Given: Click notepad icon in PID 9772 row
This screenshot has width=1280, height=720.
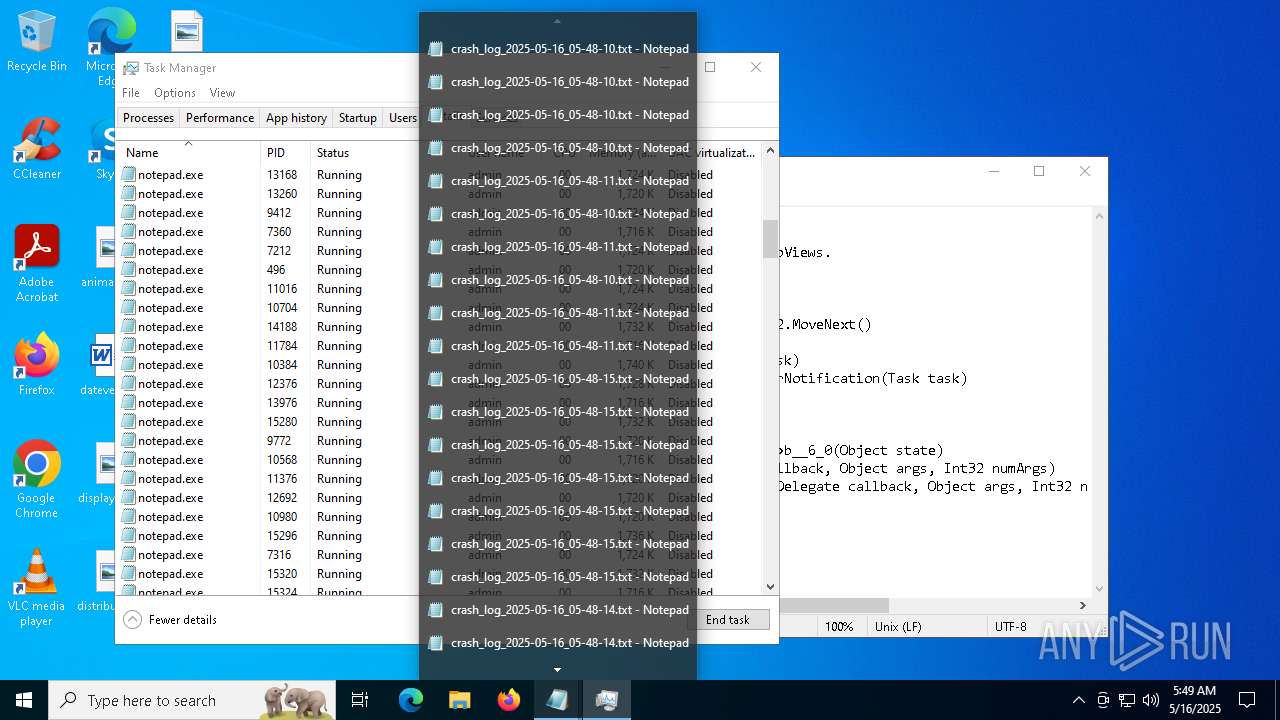Looking at the screenshot, I should pyautogui.click(x=128, y=440).
